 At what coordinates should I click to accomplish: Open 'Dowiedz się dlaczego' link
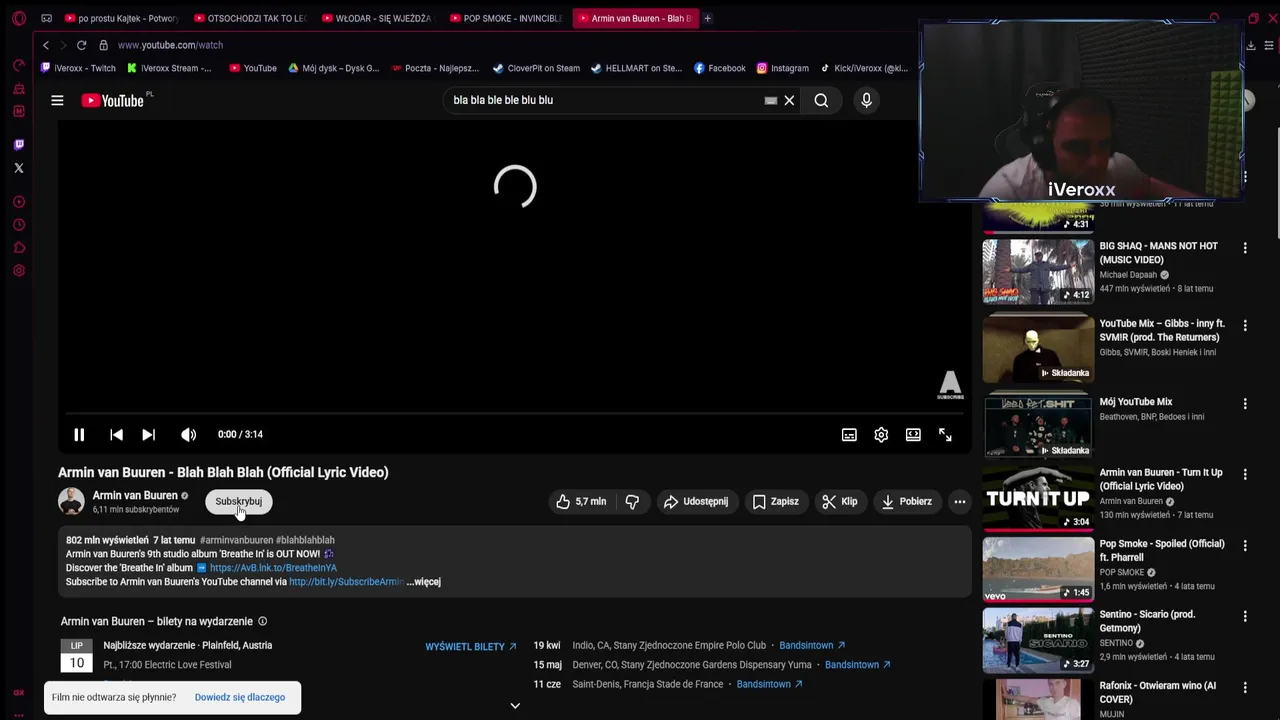pyautogui.click(x=240, y=697)
